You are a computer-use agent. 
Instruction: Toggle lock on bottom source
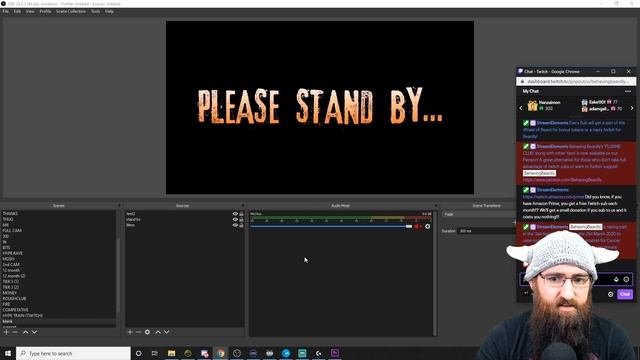(241, 225)
